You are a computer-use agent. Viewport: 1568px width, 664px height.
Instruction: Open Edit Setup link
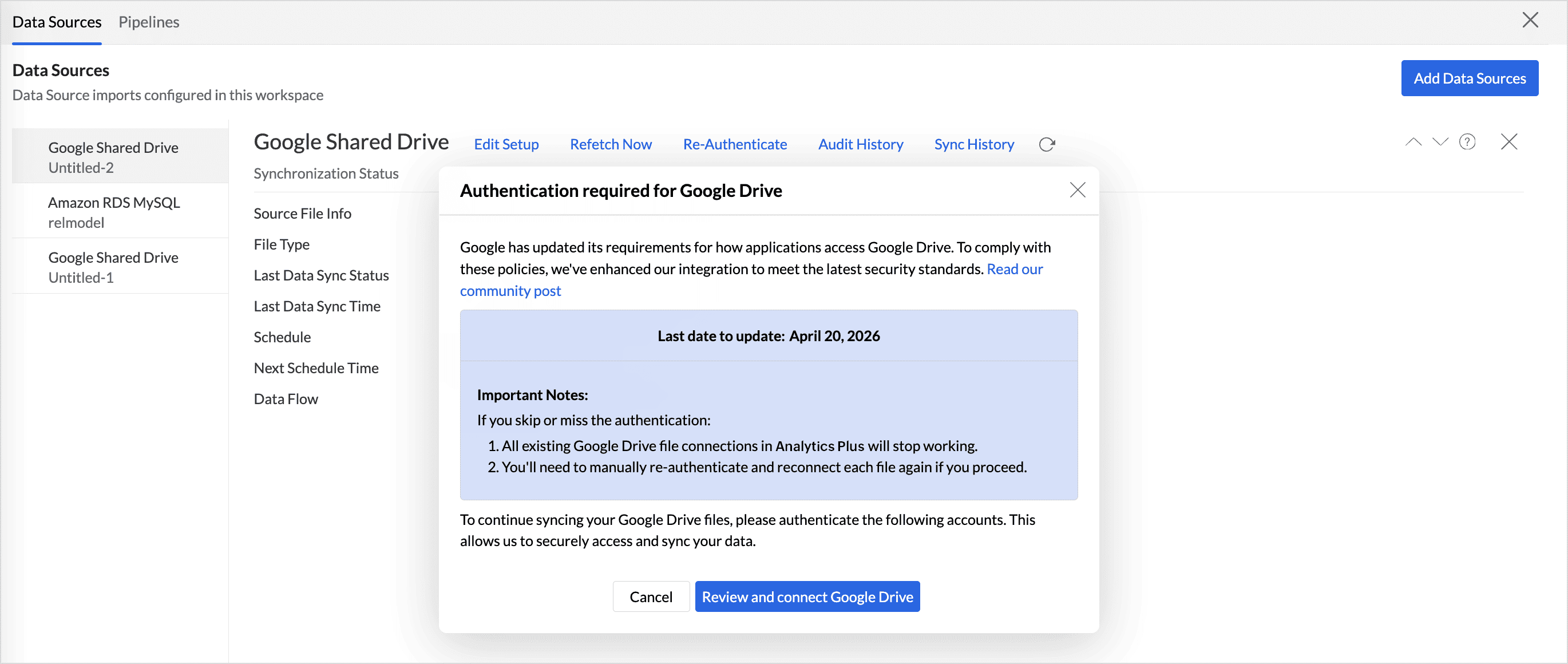point(506,144)
